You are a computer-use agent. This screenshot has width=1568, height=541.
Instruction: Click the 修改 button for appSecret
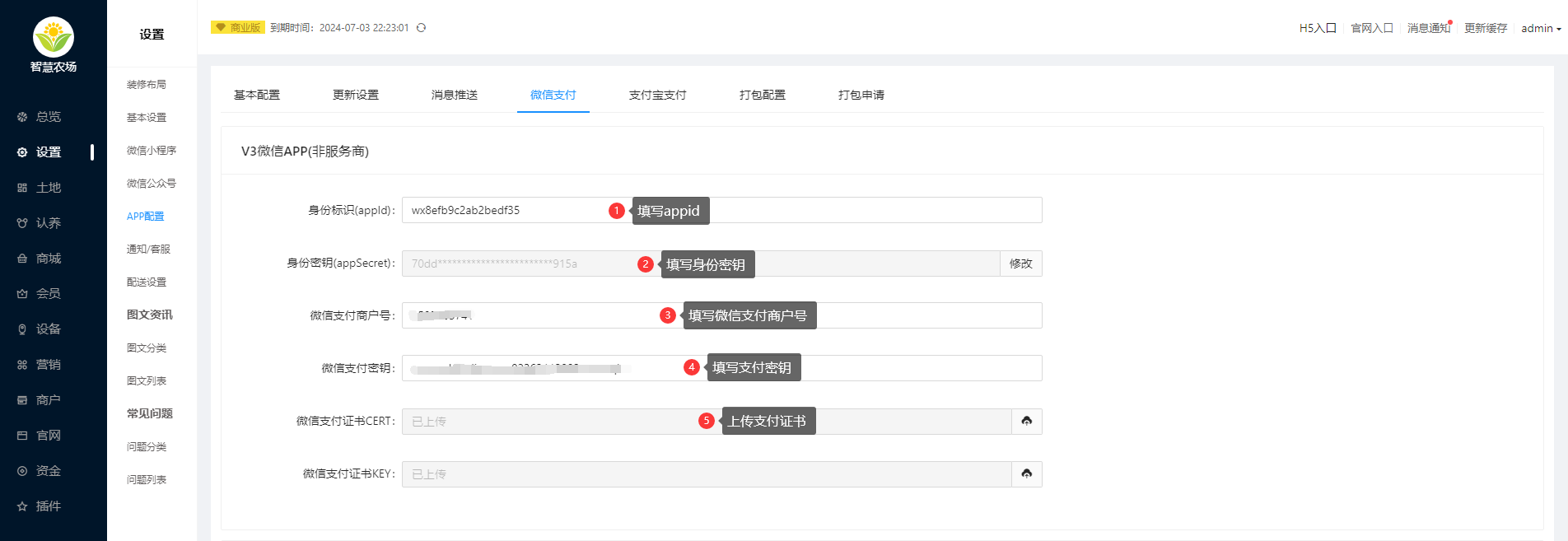[1021, 264]
